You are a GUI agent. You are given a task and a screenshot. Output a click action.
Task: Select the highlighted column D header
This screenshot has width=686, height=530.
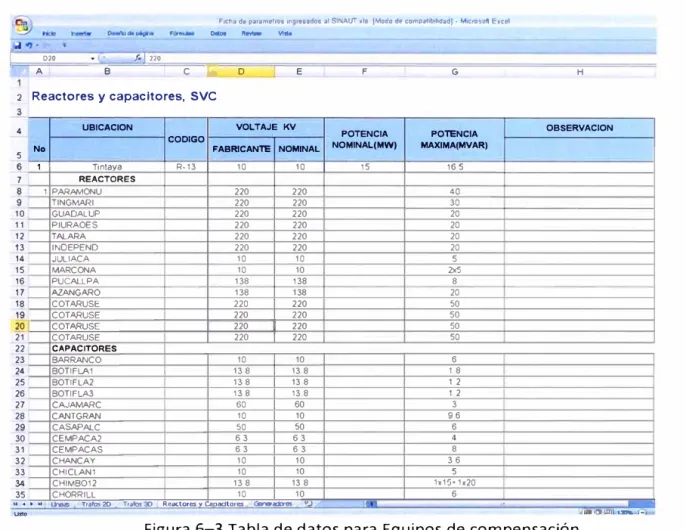click(x=241, y=71)
